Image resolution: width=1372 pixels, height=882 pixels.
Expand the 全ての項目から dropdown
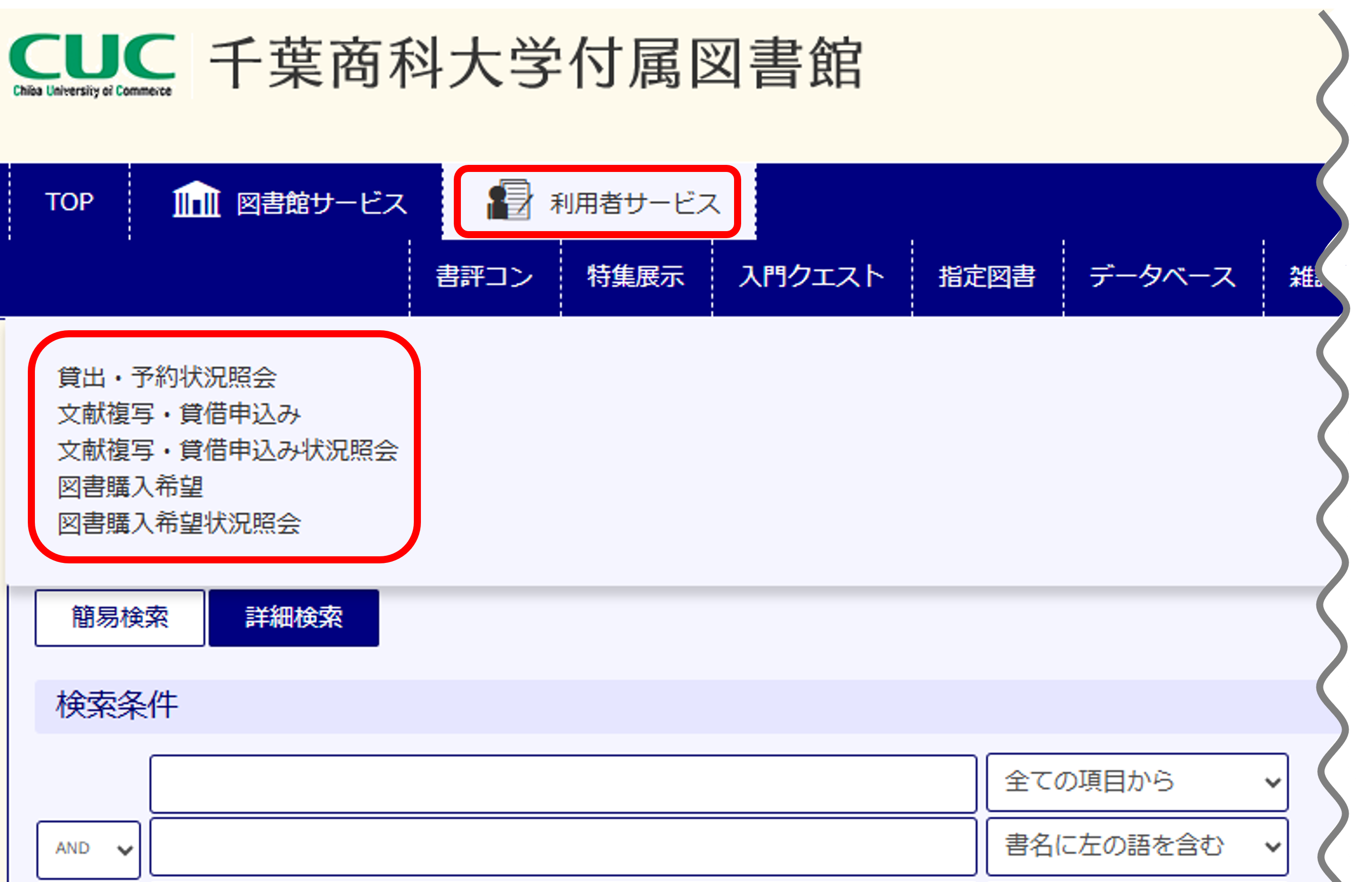1137,782
